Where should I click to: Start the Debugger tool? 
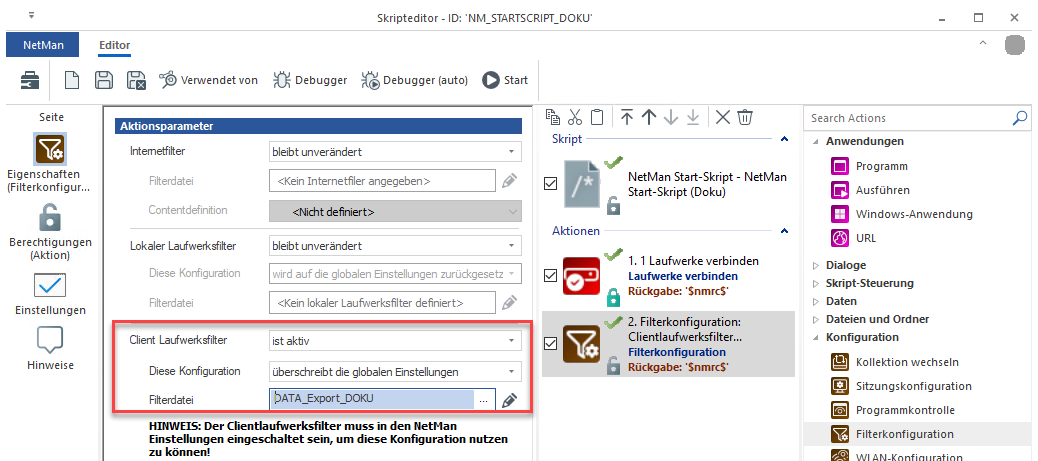coord(310,80)
